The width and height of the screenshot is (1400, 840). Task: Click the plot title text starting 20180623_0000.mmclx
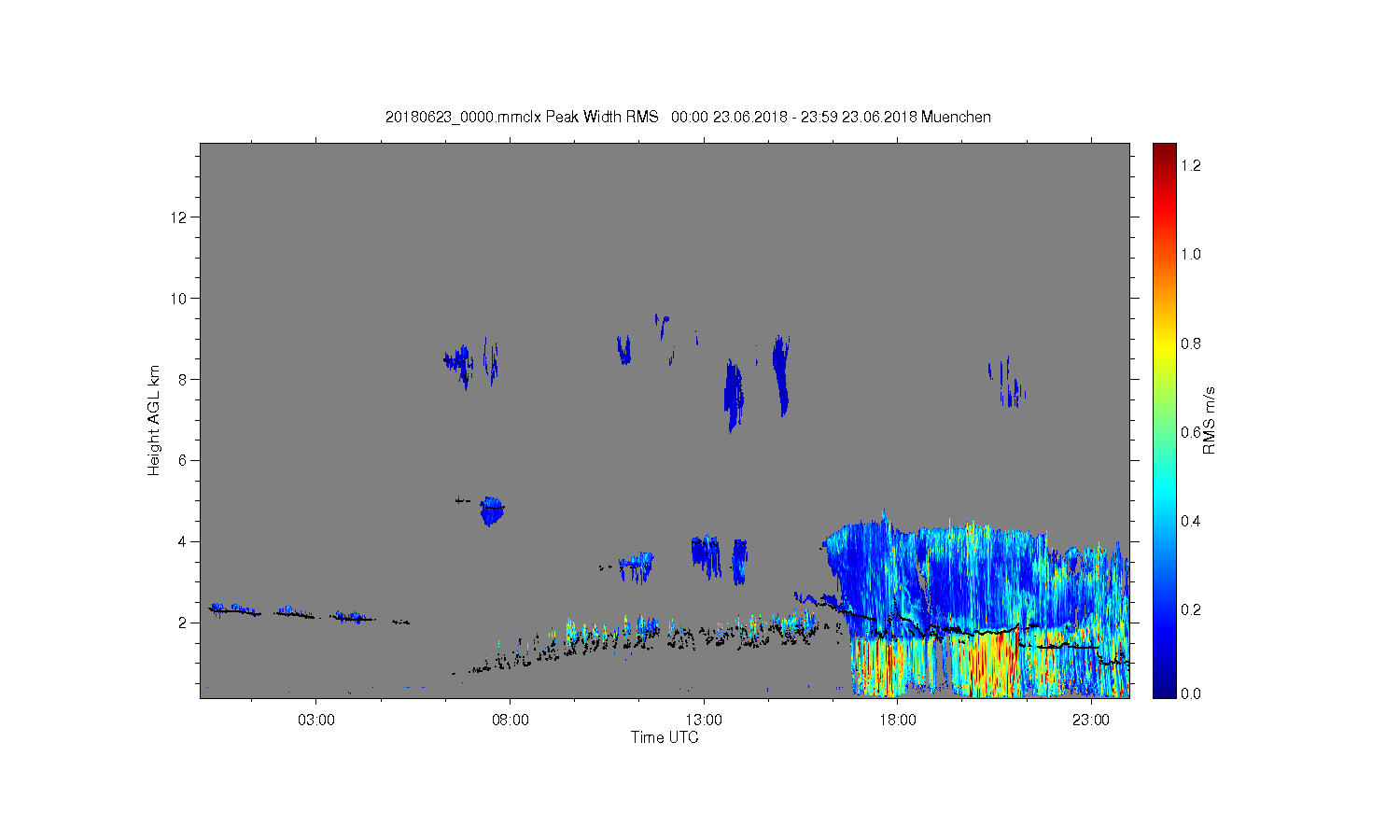tap(688, 117)
